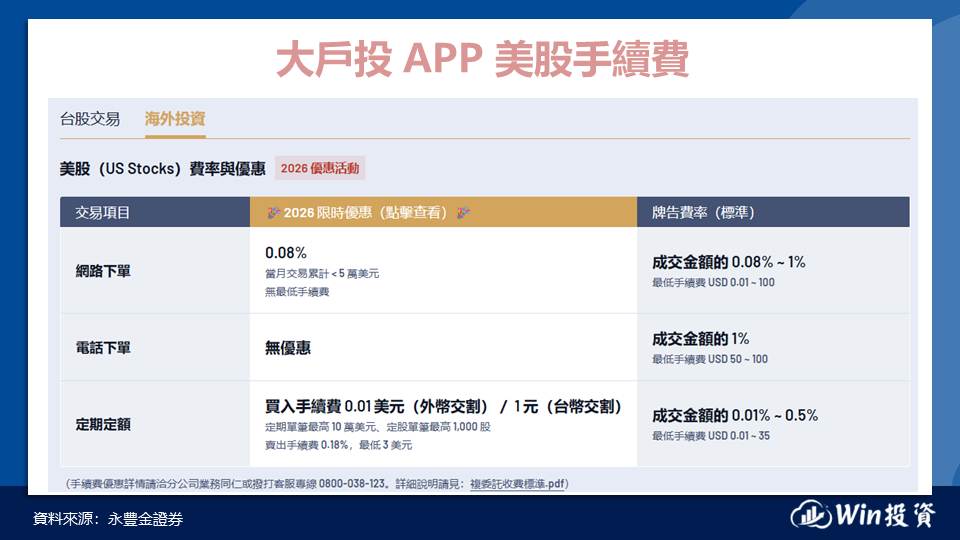
Task: Click the slide title 大戶投 APP 美股手續費
Action: point(481,60)
